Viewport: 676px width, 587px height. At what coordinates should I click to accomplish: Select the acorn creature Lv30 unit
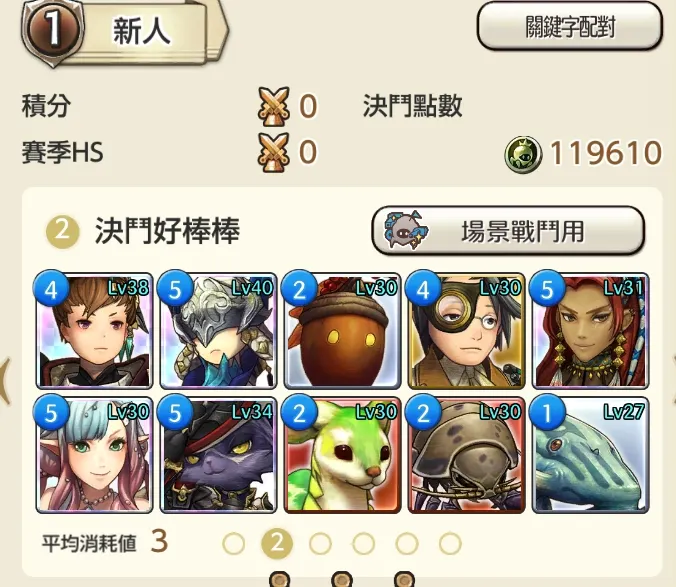[x=342, y=330]
